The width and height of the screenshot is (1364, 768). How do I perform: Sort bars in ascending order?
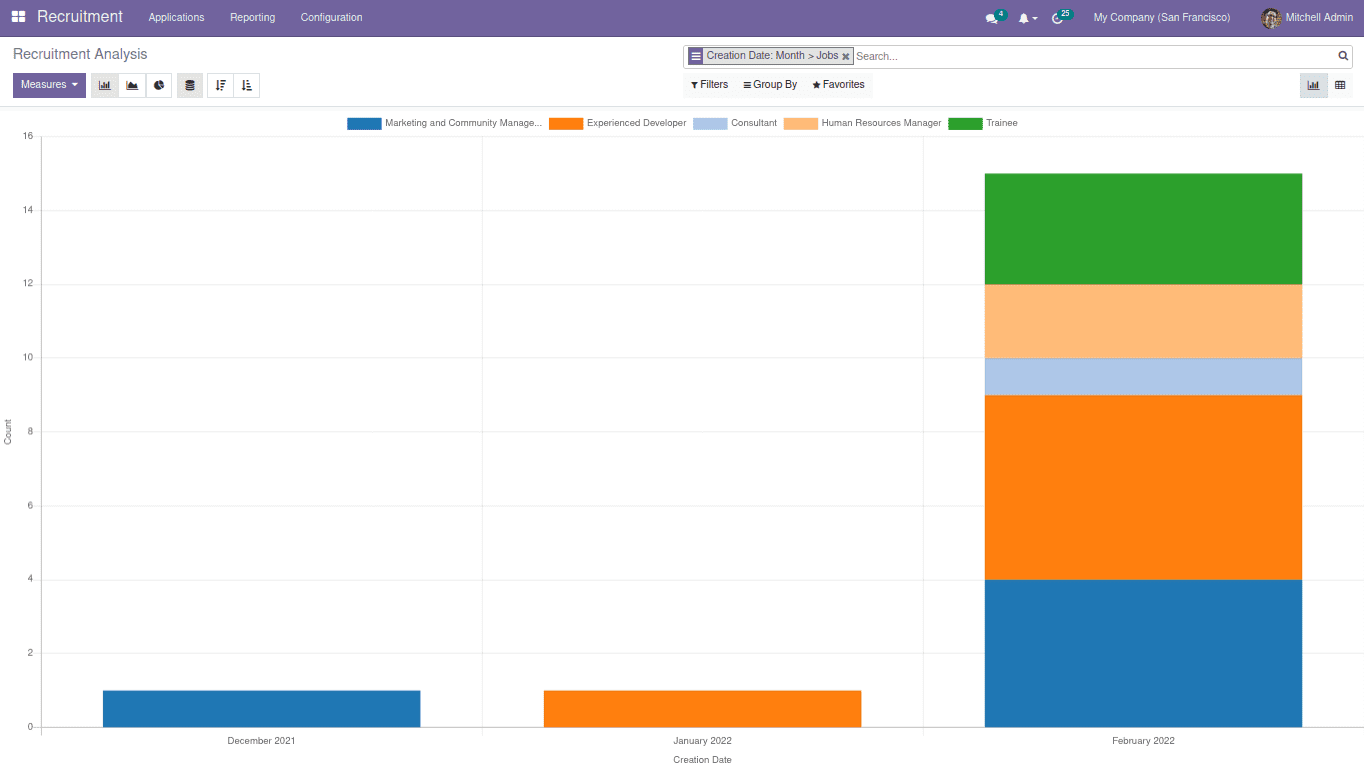click(247, 85)
